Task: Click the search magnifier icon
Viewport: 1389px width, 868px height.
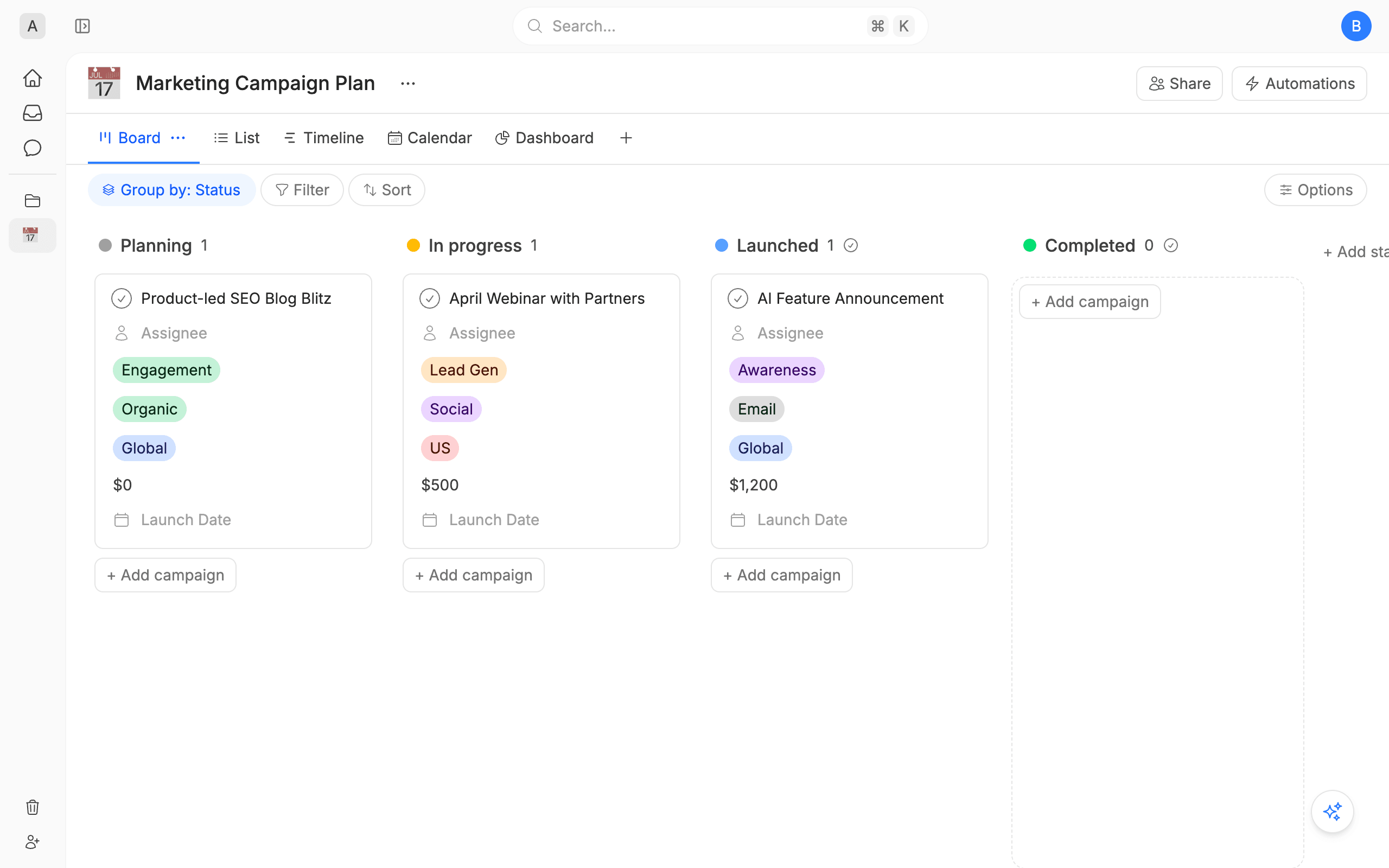Action: click(x=535, y=26)
